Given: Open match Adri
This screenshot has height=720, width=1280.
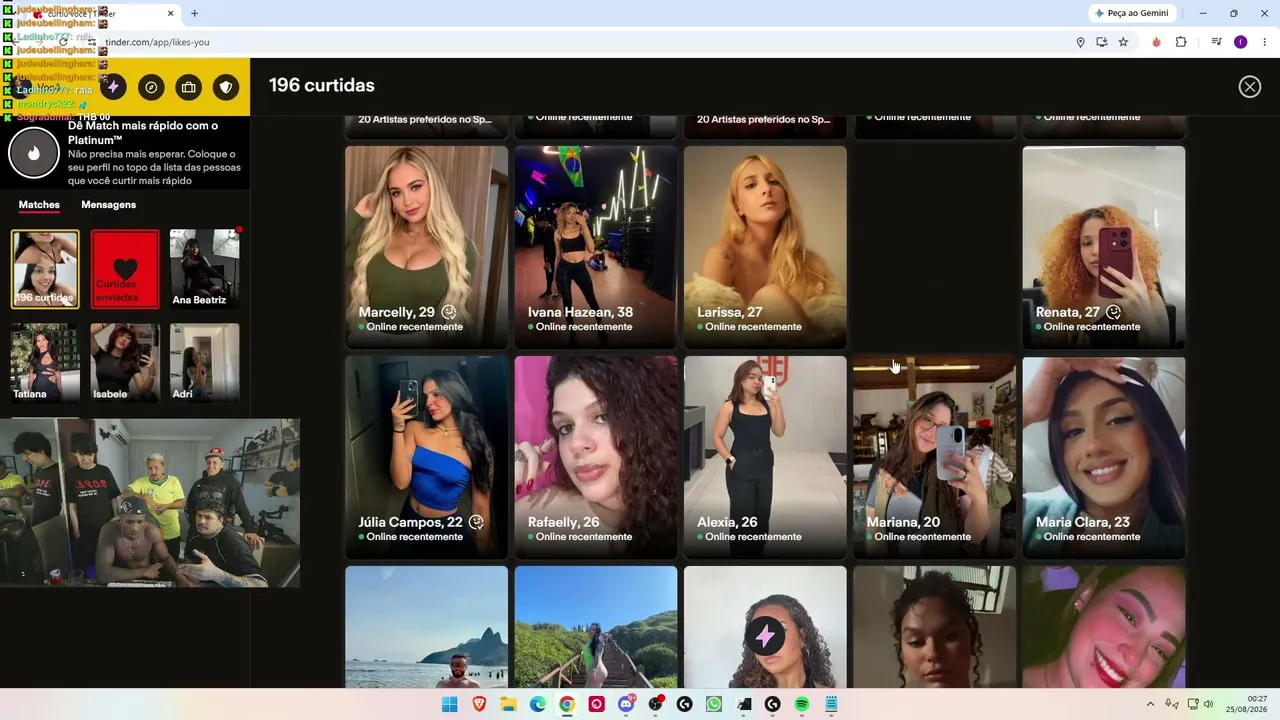Looking at the screenshot, I should [x=205, y=362].
